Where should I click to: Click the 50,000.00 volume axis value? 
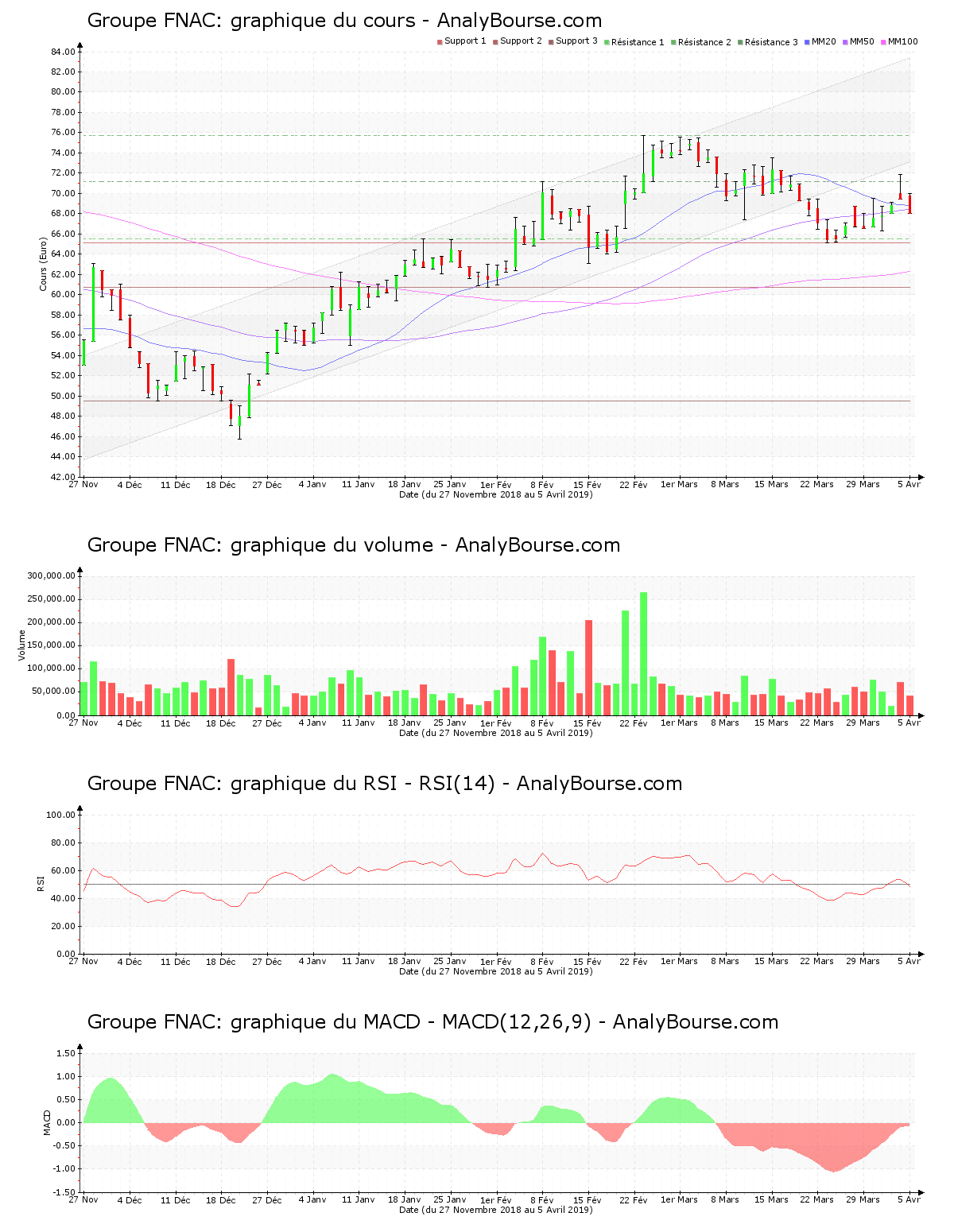point(53,692)
